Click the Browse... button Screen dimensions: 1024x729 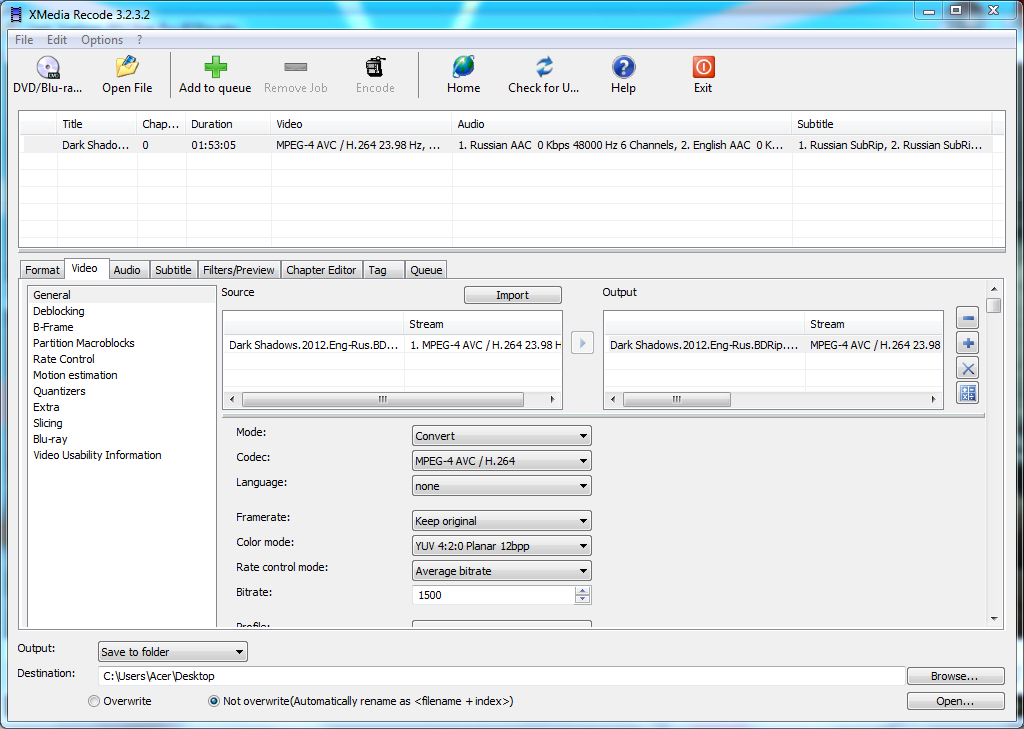coord(954,676)
